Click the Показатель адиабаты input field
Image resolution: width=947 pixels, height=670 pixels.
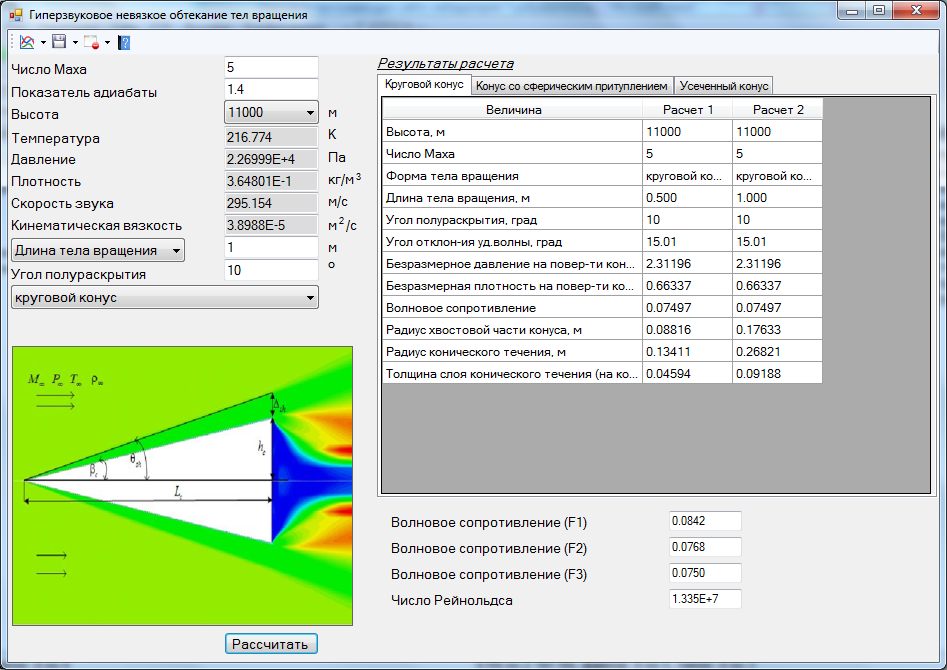coord(271,91)
